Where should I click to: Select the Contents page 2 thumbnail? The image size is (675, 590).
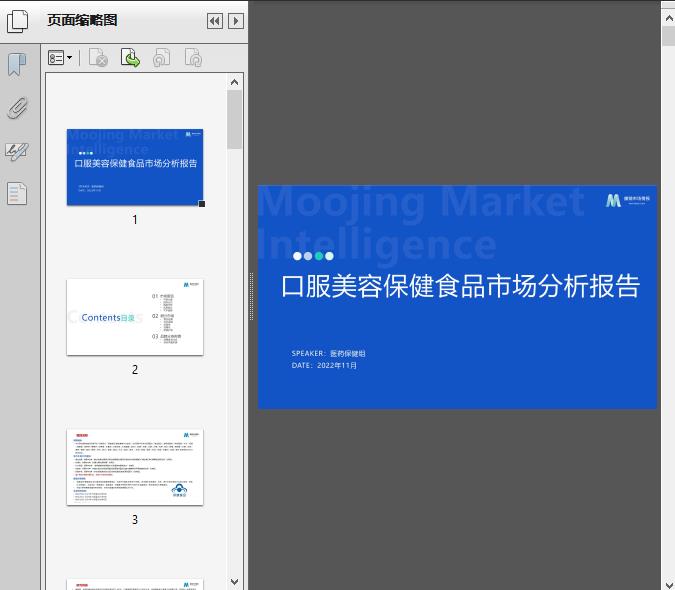(x=135, y=317)
